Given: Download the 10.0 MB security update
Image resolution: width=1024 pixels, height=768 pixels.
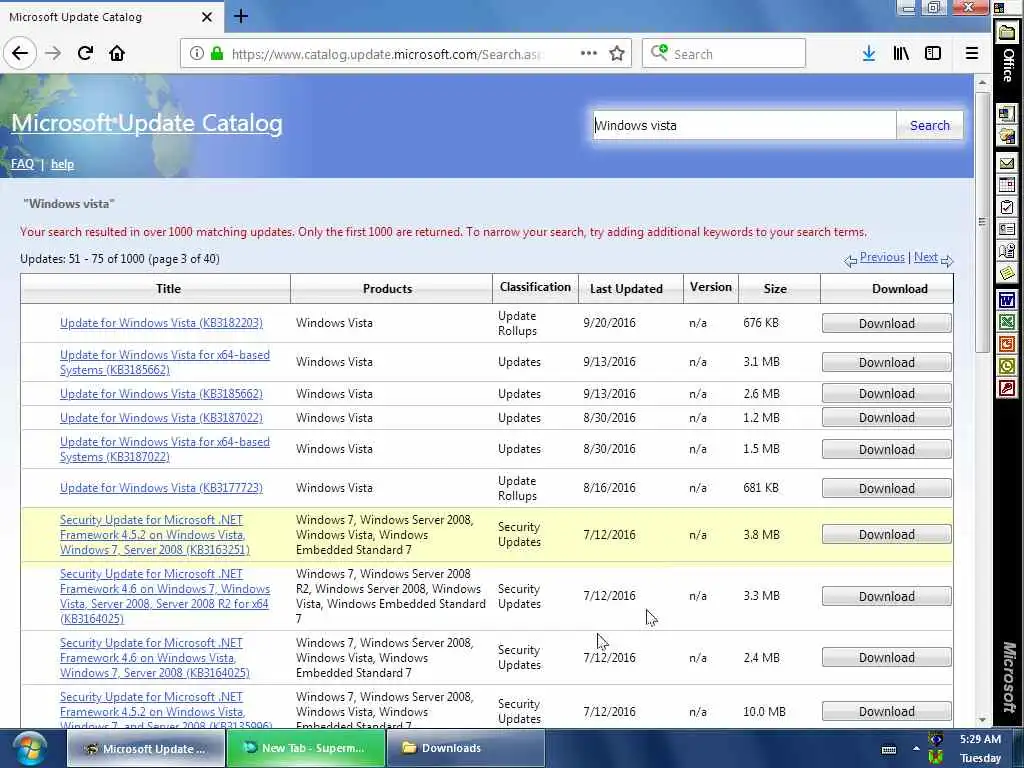Looking at the screenshot, I should tap(886, 711).
